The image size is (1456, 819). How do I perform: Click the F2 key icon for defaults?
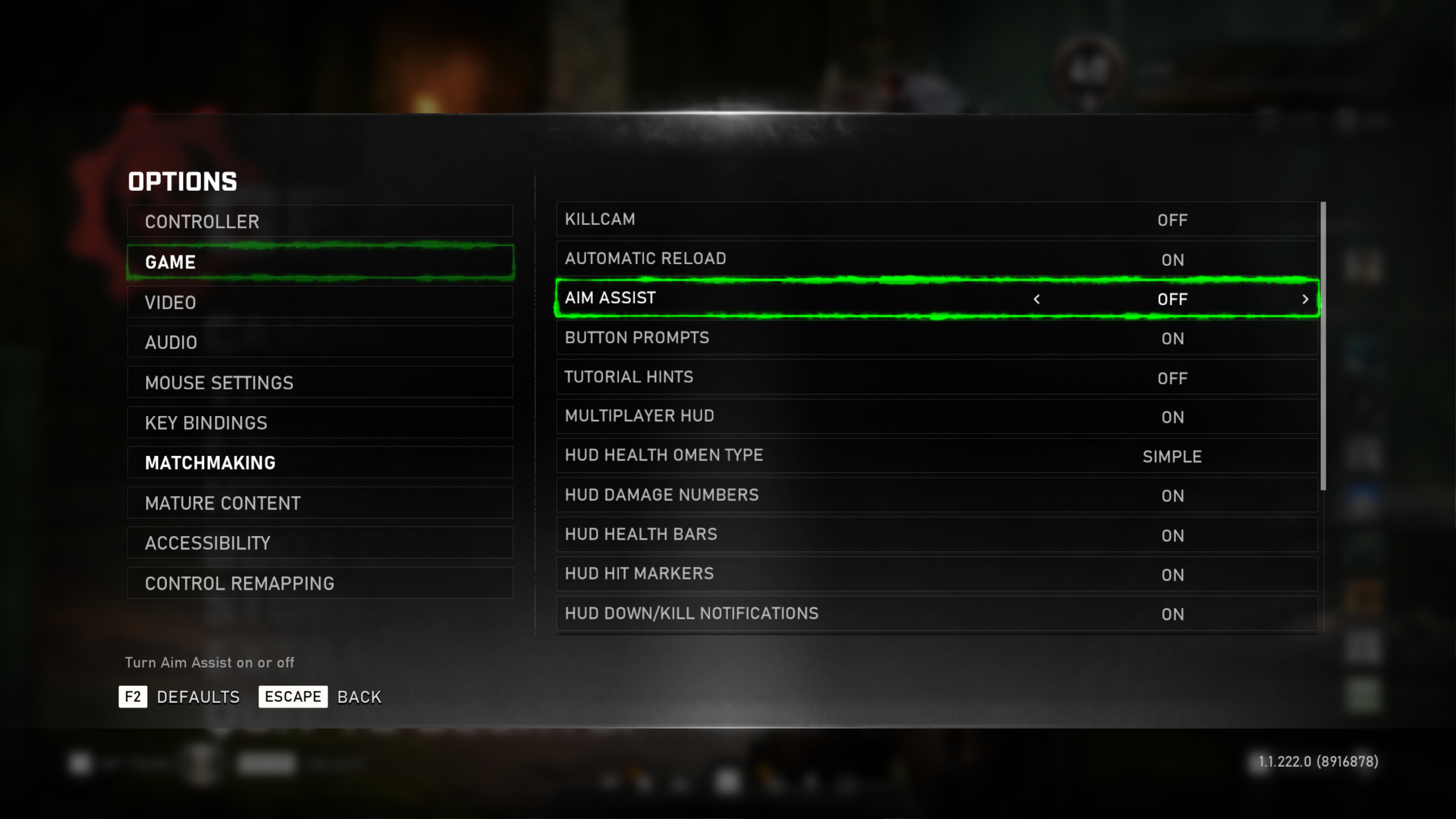click(133, 697)
